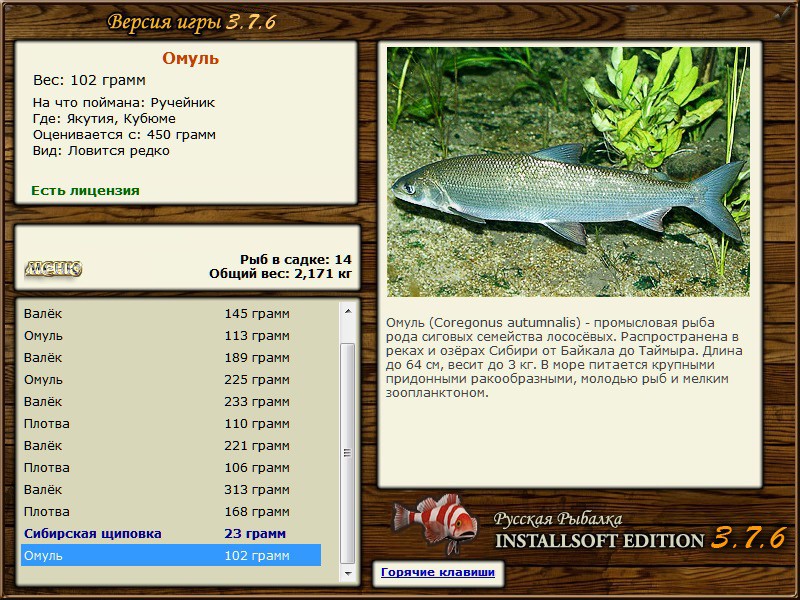The image size is (800, 600).
Task: Click the Омуль fish name heading
Action: tap(190, 58)
